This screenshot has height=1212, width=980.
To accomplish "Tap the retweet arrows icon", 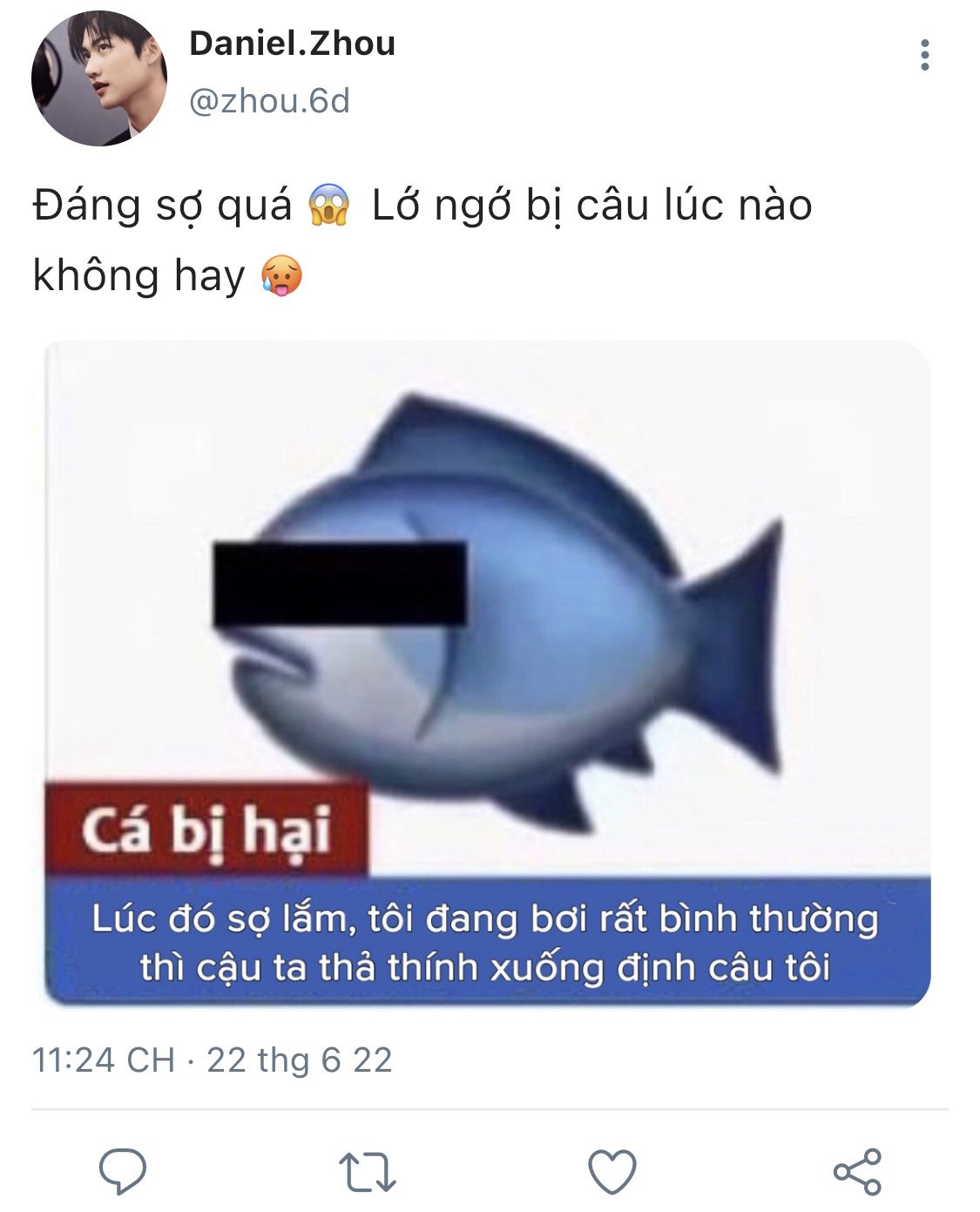I will [367, 1172].
